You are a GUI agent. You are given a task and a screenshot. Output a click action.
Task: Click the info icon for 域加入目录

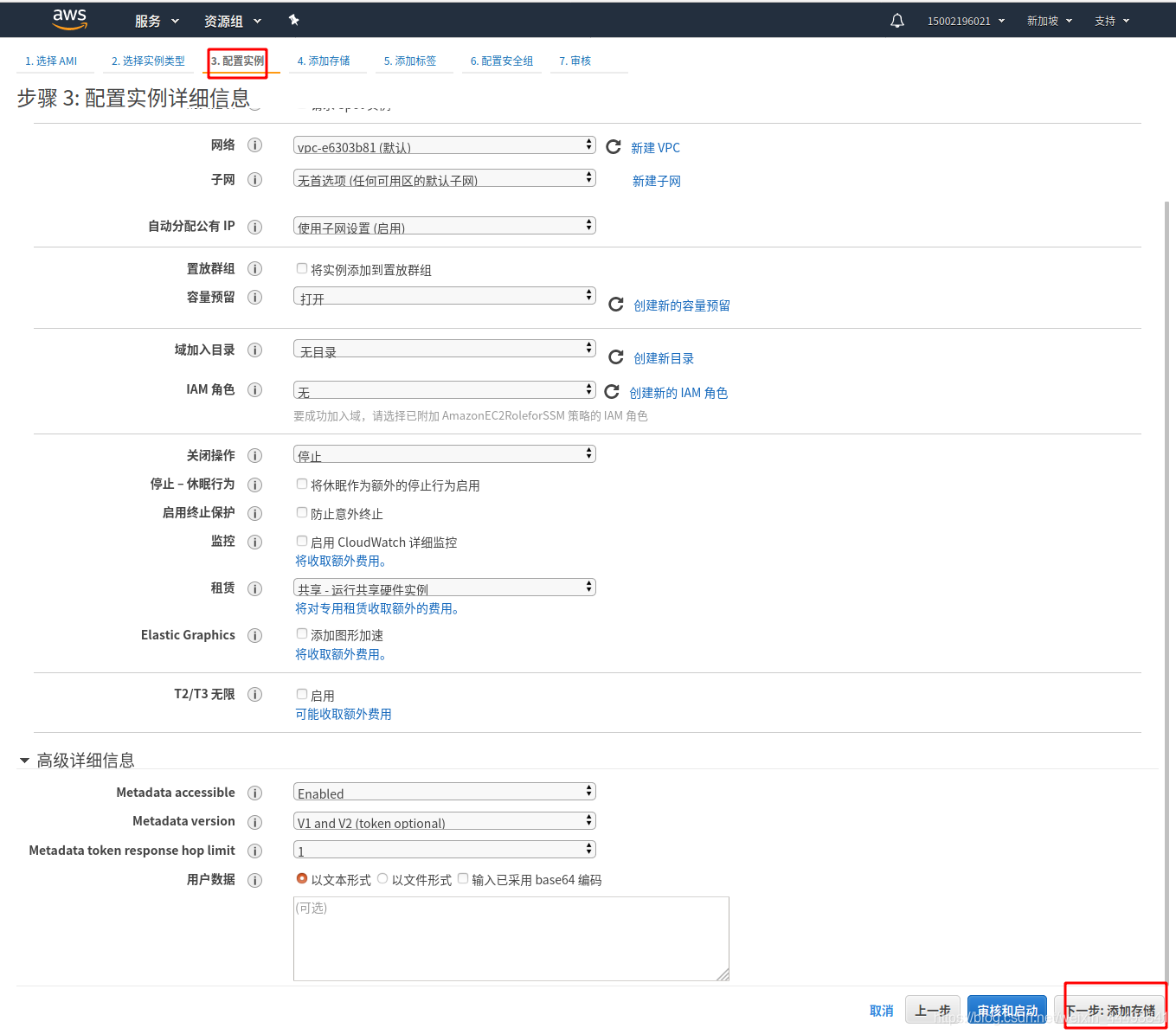pyautogui.click(x=255, y=350)
